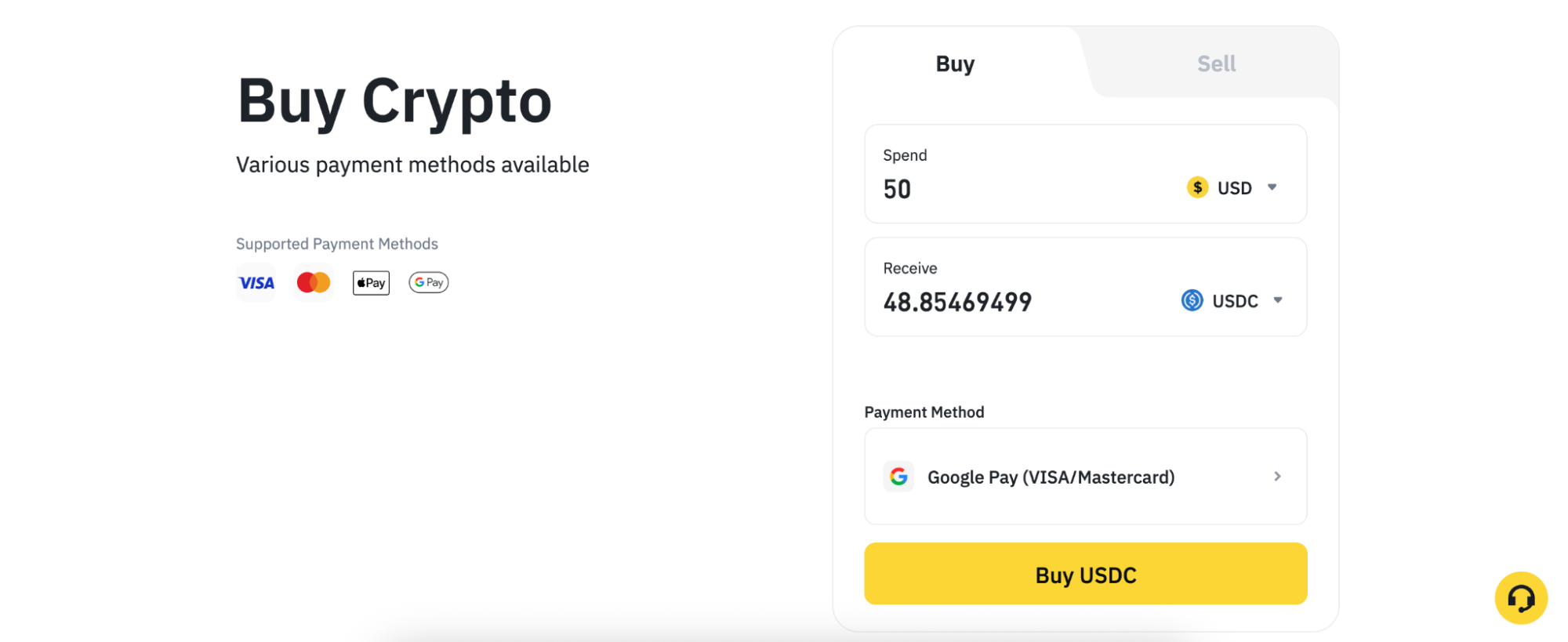Click the Mastercard payment icon
Screen dimensions: 1568x642
click(x=313, y=281)
